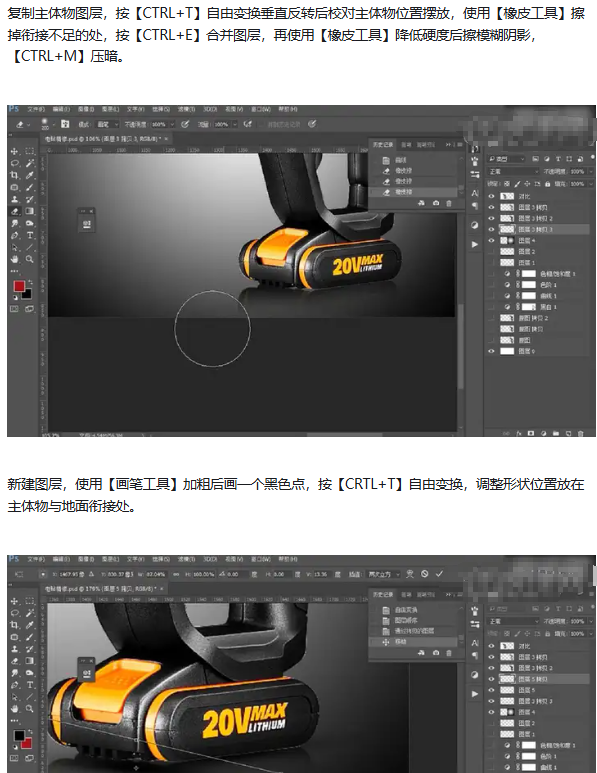Viewport: 597px width, 773px height.
Task: Open the Actions play icon in upper screenshot
Action: pyautogui.click(x=475, y=245)
